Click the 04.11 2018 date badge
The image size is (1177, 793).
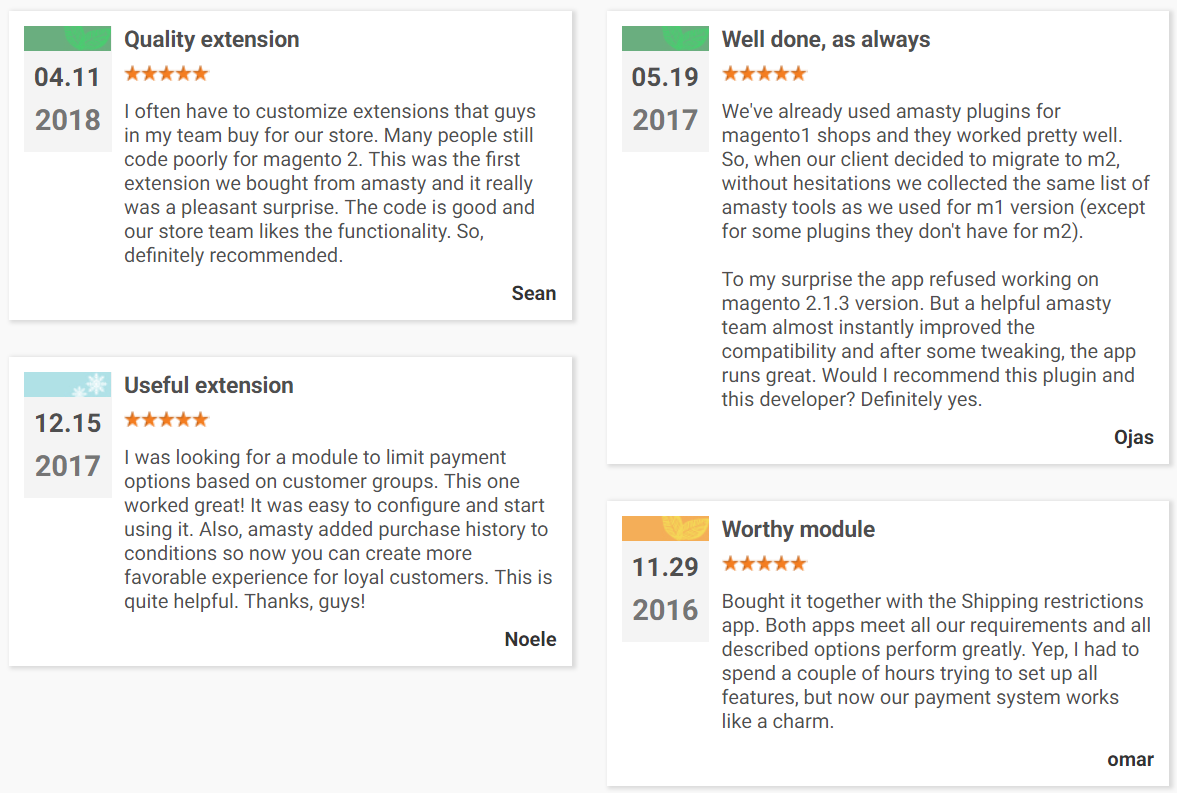point(67,100)
